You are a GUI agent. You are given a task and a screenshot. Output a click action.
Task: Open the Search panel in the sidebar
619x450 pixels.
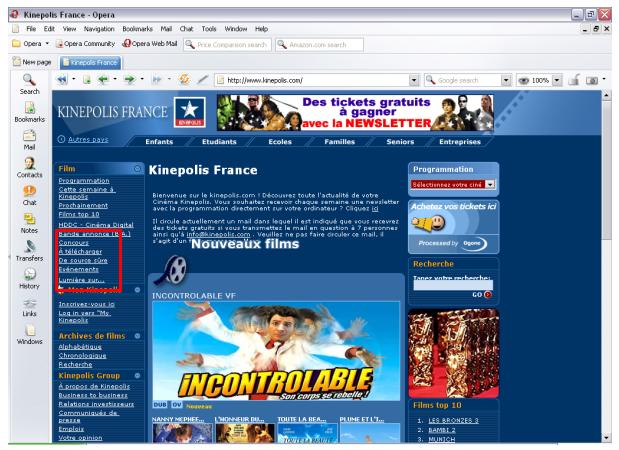30,84
